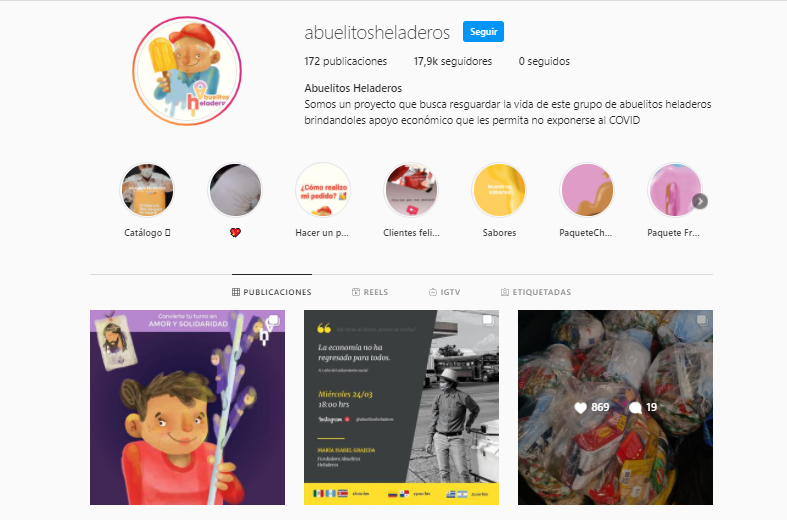Switch to the IGTV tab

[445, 292]
